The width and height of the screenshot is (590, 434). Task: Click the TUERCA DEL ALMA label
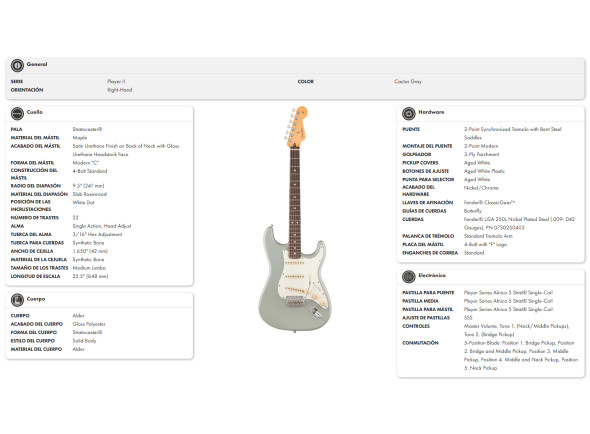(x=31, y=234)
